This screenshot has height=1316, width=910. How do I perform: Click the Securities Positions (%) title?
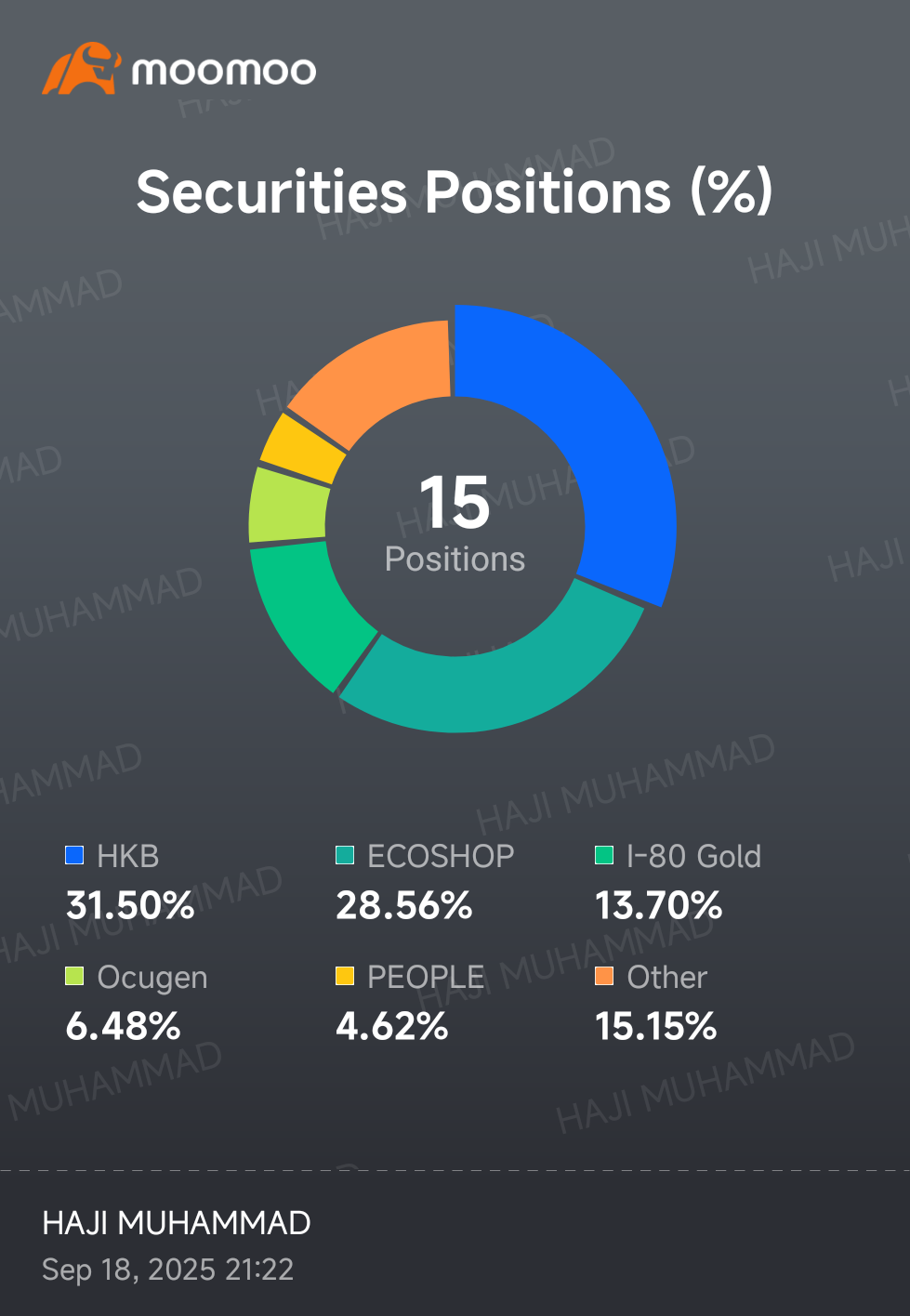(455, 192)
